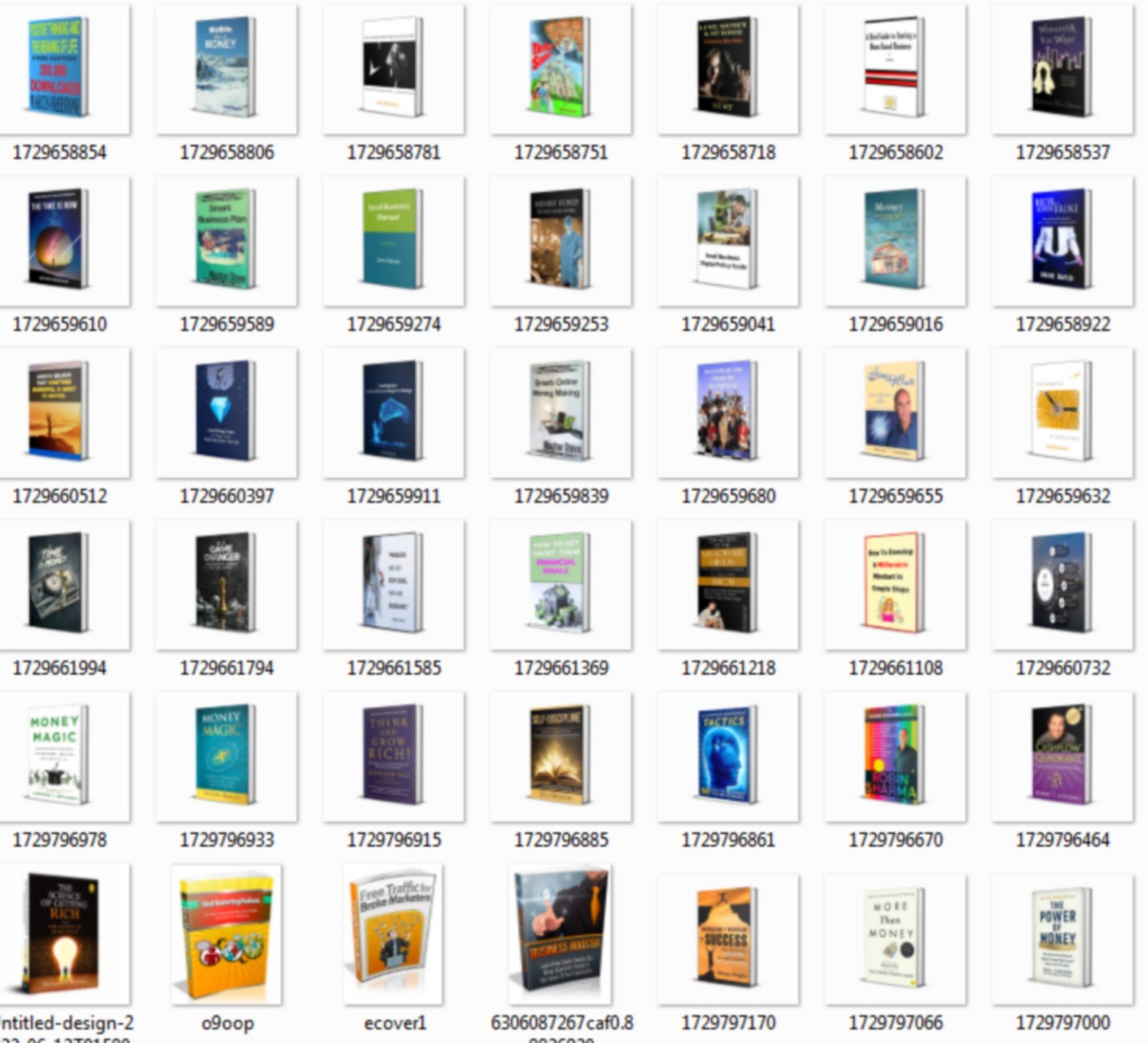The image size is (1148, 1043).
Task: Click the file name 1729660512
Action: [x=60, y=497]
